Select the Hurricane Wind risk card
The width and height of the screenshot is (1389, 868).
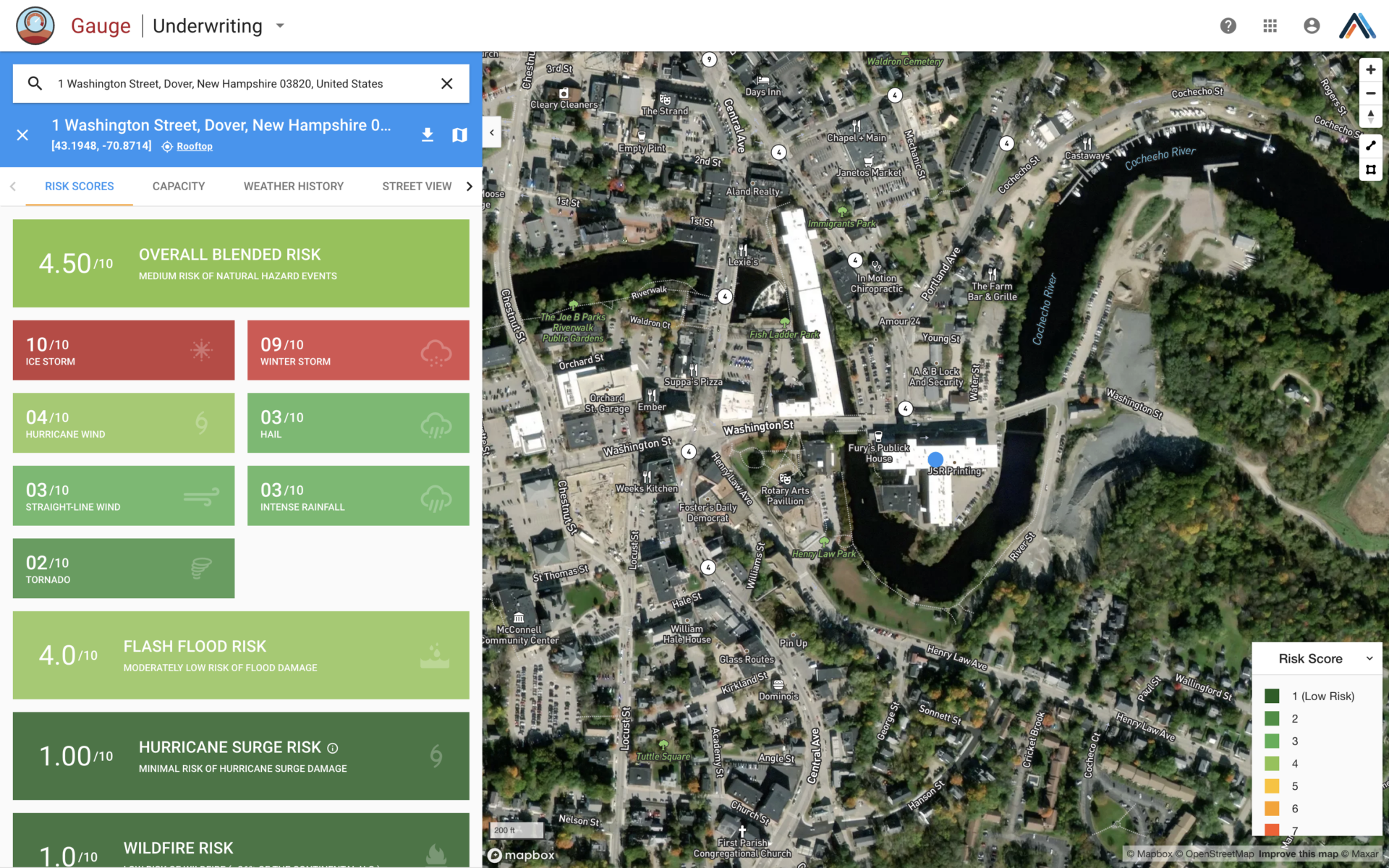click(124, 423)
